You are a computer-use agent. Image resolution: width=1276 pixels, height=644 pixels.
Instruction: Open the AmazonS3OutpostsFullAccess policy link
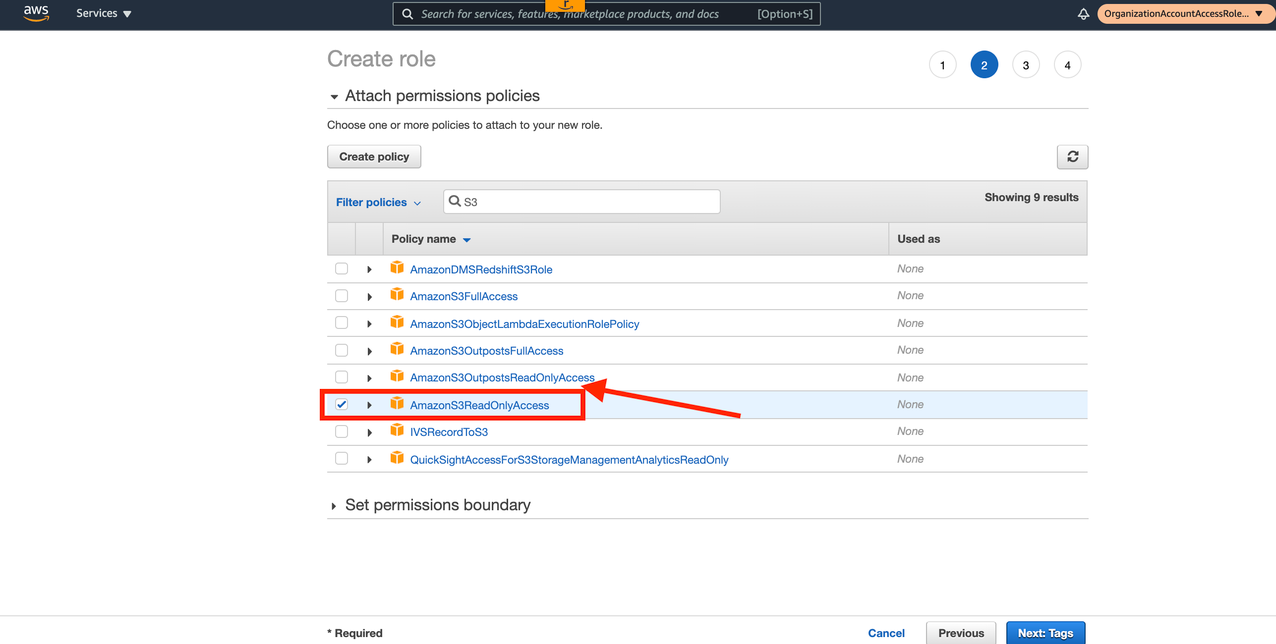[x=486, y=351]
